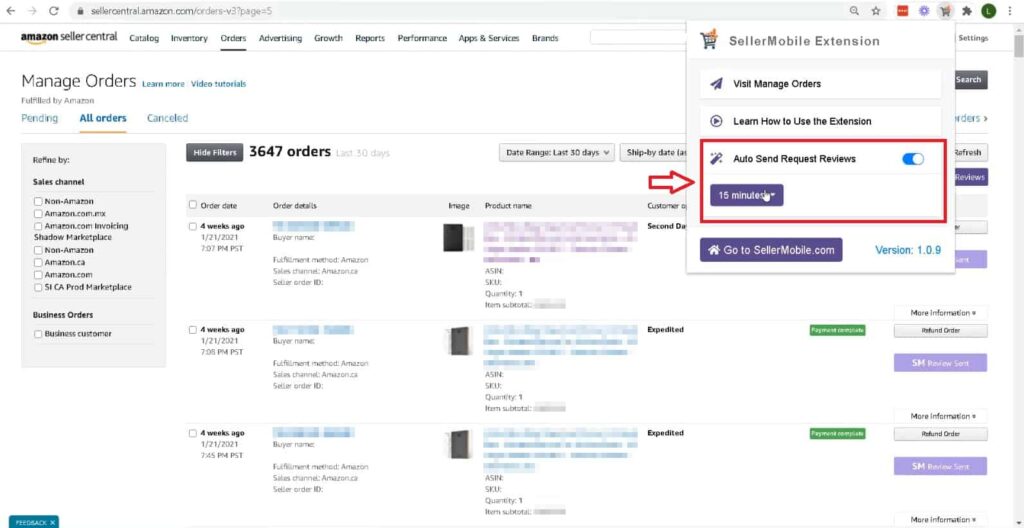1024x528 pixels.
Task: Expand More information on 7:08 PM order
Action: tap(940, 416)
